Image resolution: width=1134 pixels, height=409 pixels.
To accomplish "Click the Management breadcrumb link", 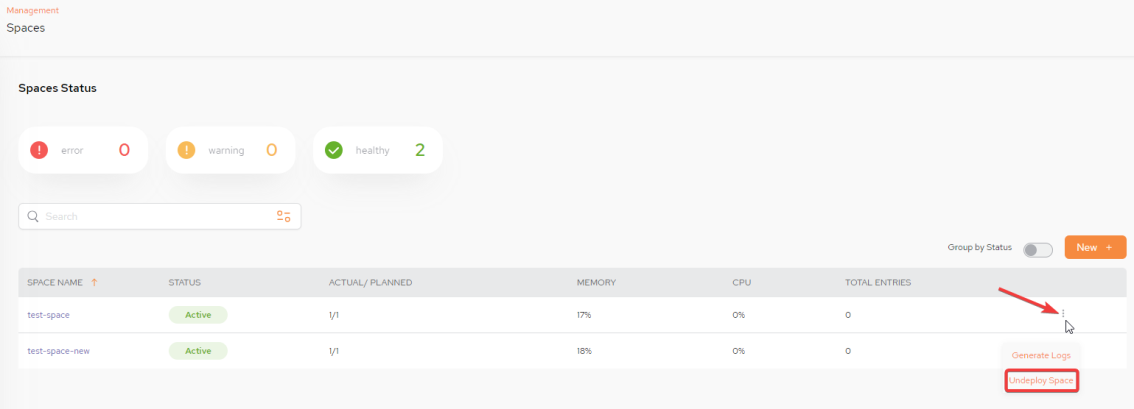I will (33, 11).
